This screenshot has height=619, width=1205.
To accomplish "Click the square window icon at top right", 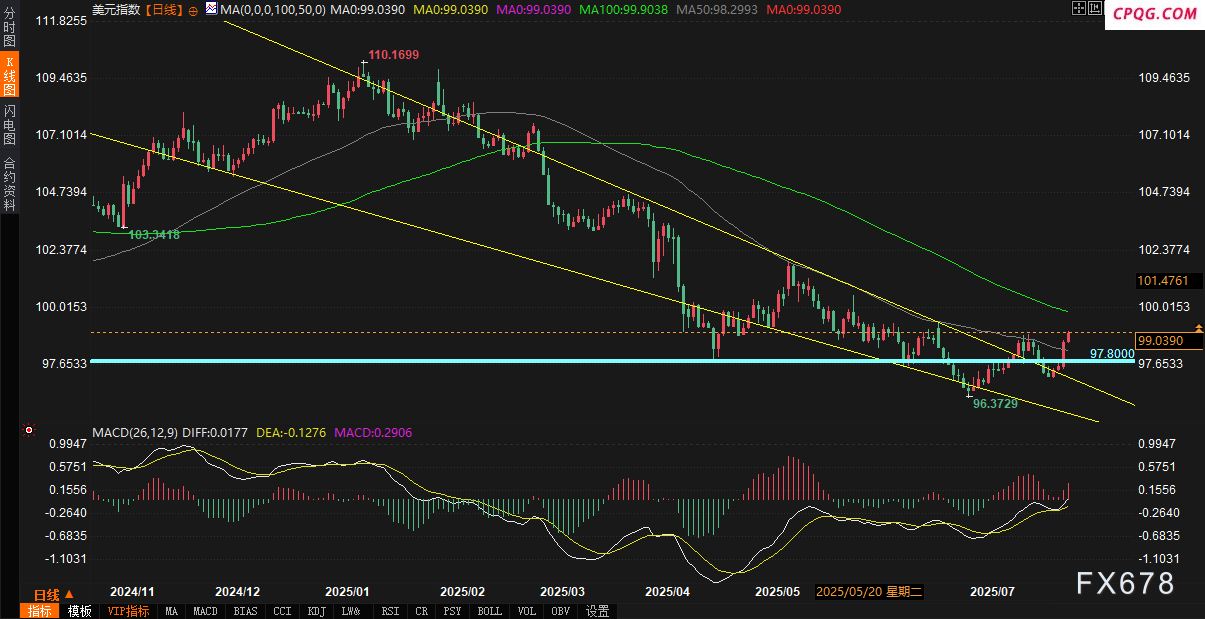I will pos(1096,9).
